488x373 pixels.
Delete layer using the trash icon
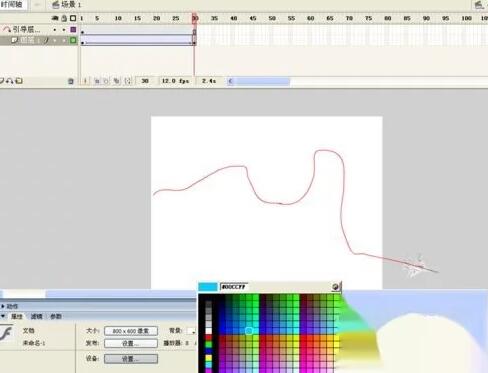pyautogui.click(x=71, y=81)
